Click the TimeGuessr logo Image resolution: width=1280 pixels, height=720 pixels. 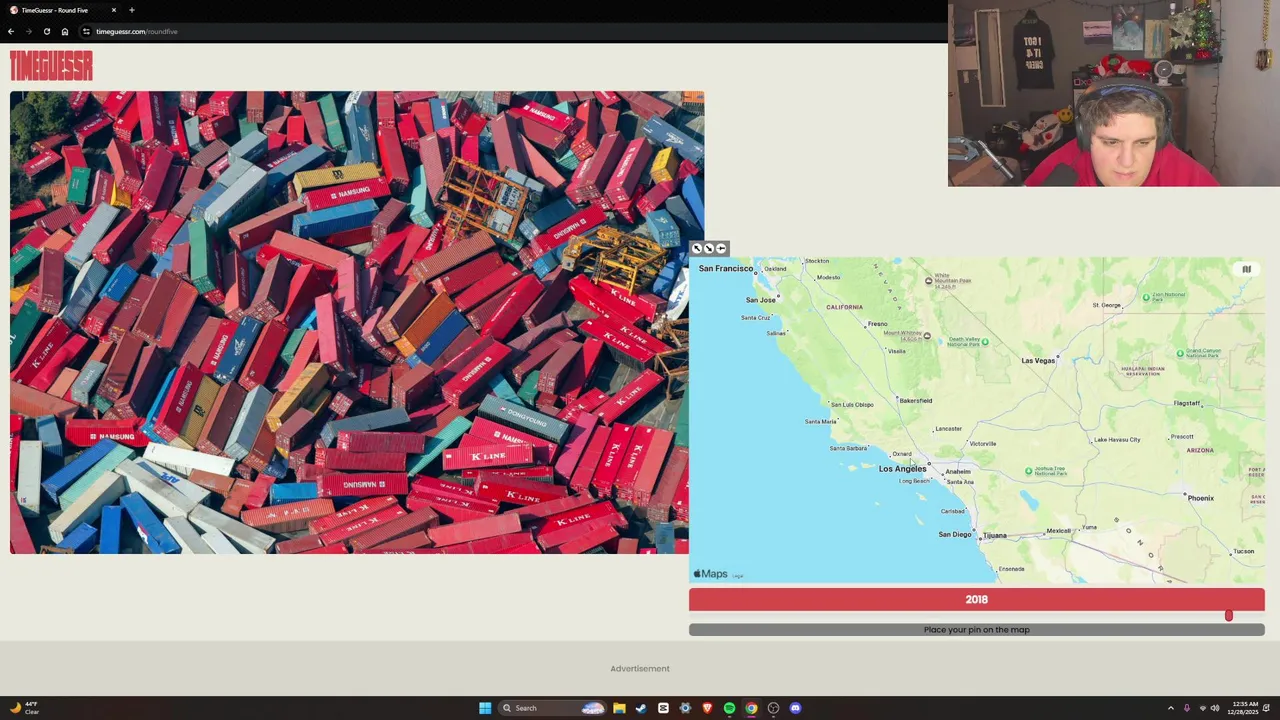tap(51, 66)
